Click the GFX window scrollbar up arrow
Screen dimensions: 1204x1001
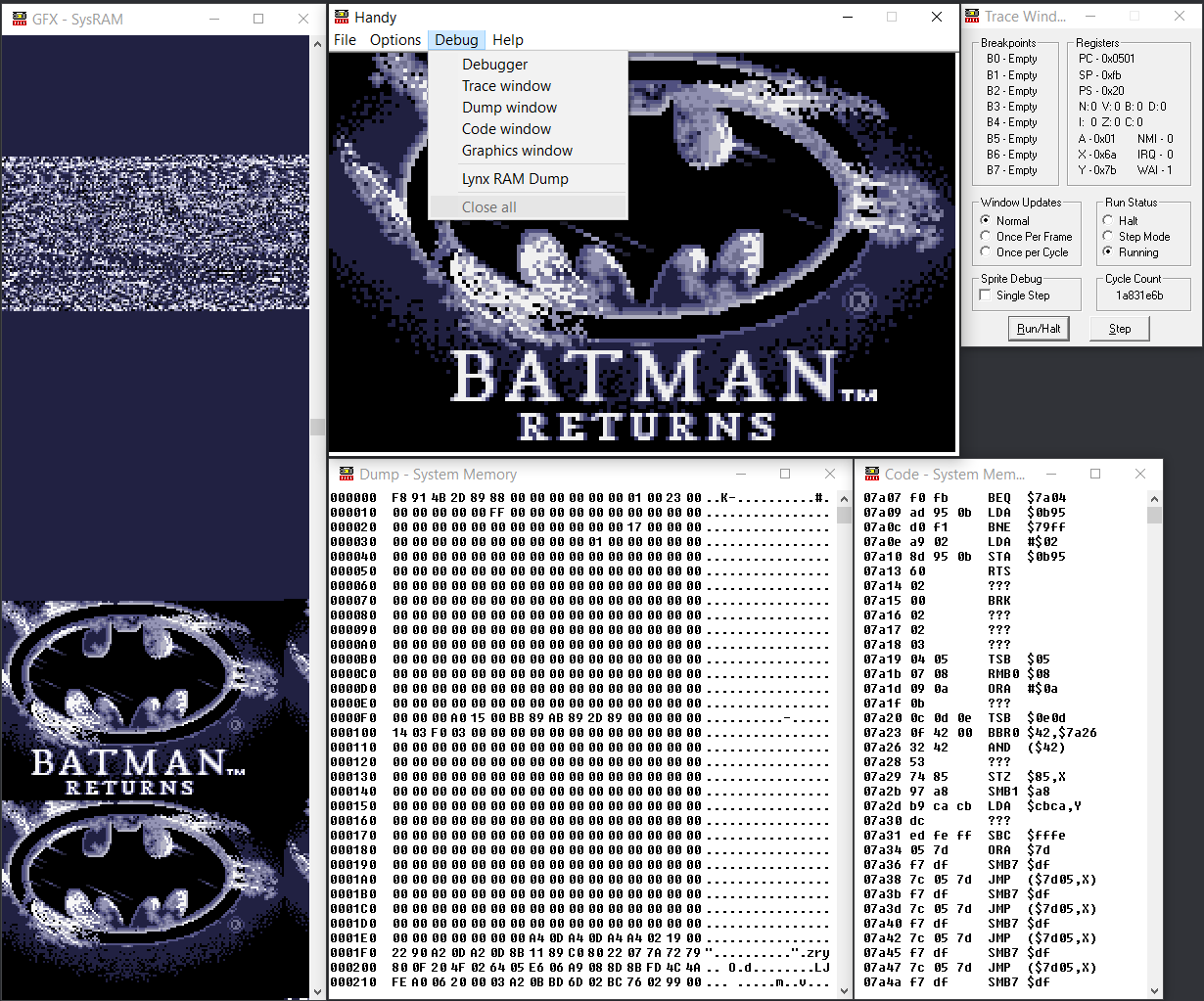click(317, 44)
